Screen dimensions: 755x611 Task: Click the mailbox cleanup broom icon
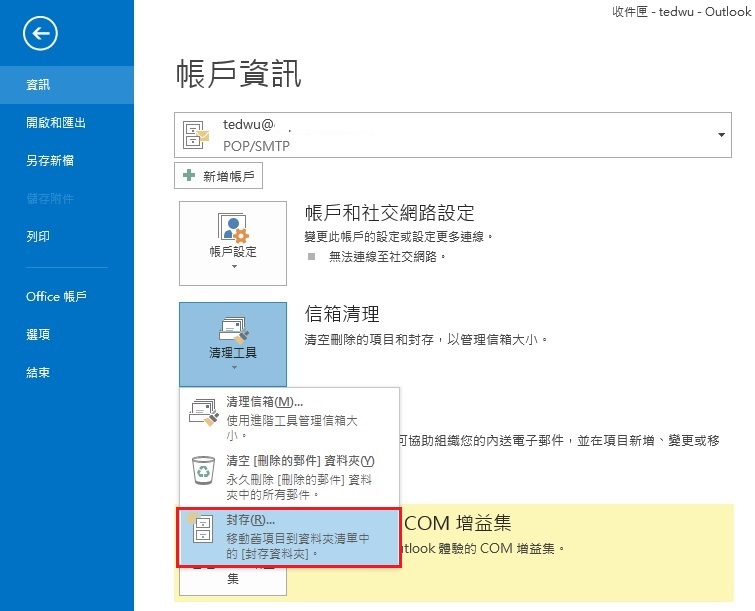click(x=234, y=330)
